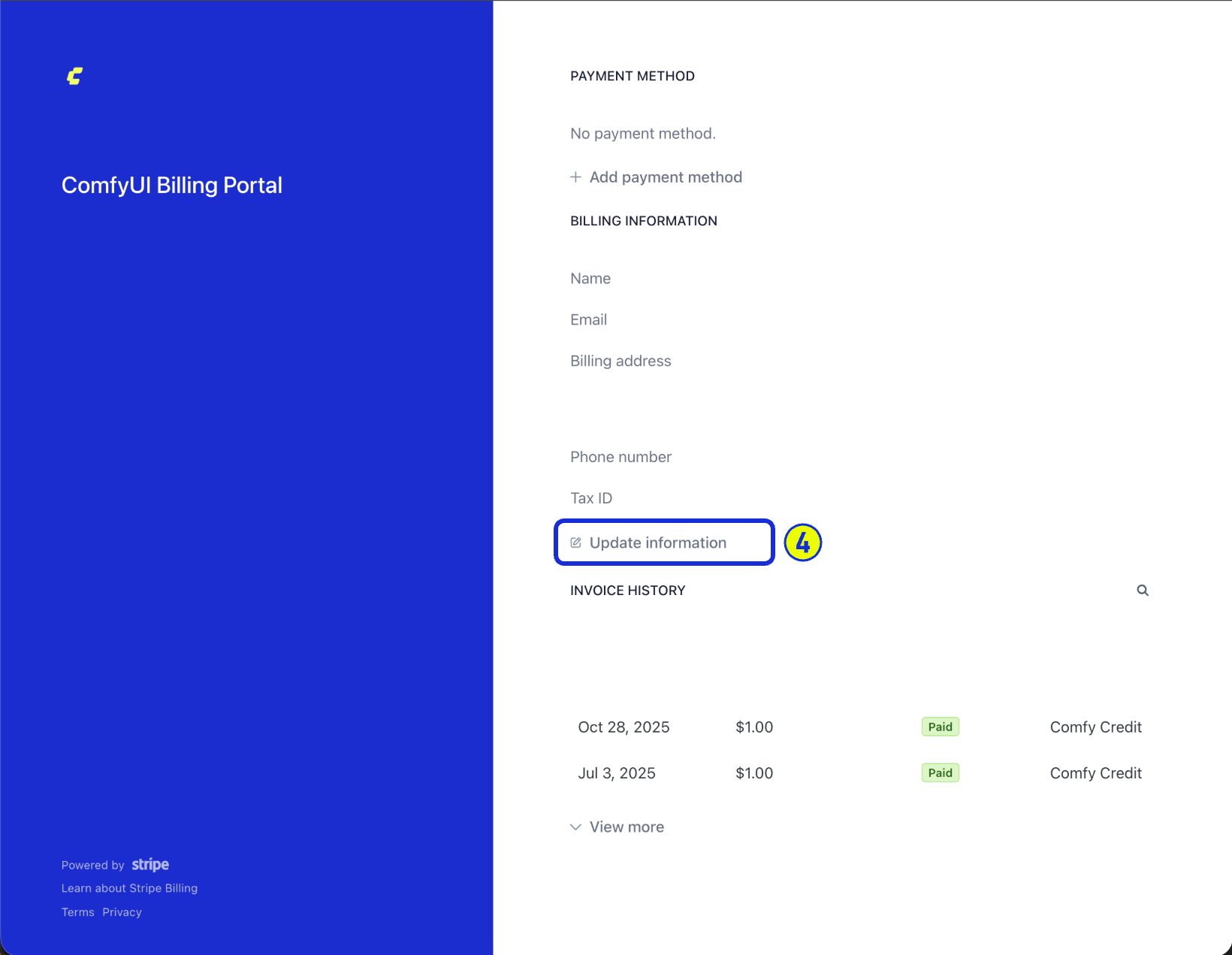The height and width of the screenshot is (955, 1232).
Task: Click Comfy Credit on the Jul 3 invoice
Action: pyautogui.click(x=1095, y=772)
